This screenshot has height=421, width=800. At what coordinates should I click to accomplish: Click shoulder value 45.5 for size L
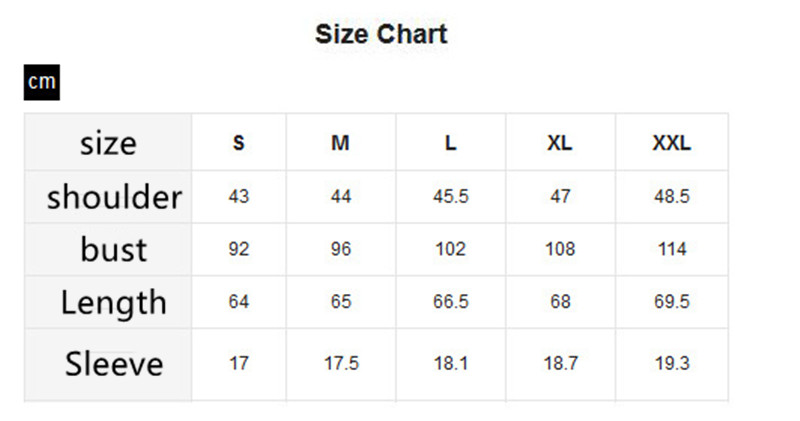[451, 197]
